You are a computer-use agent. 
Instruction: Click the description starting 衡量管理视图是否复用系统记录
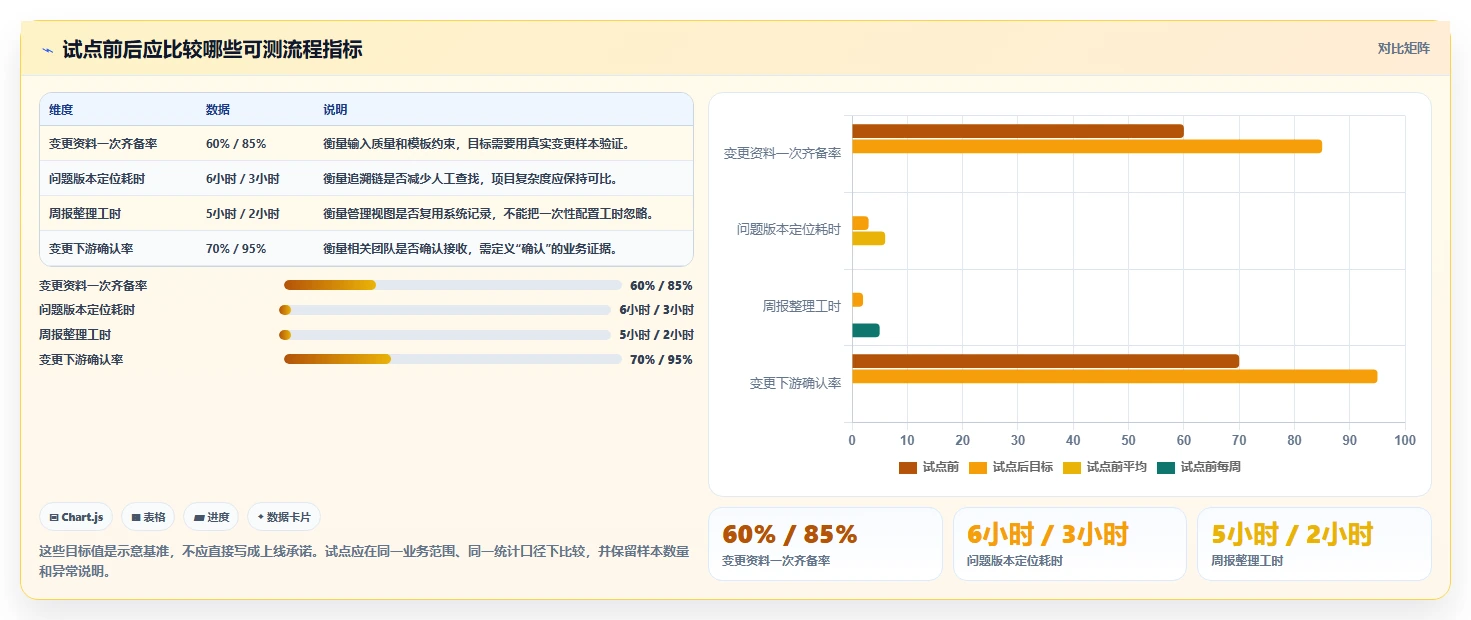[488, 214]
